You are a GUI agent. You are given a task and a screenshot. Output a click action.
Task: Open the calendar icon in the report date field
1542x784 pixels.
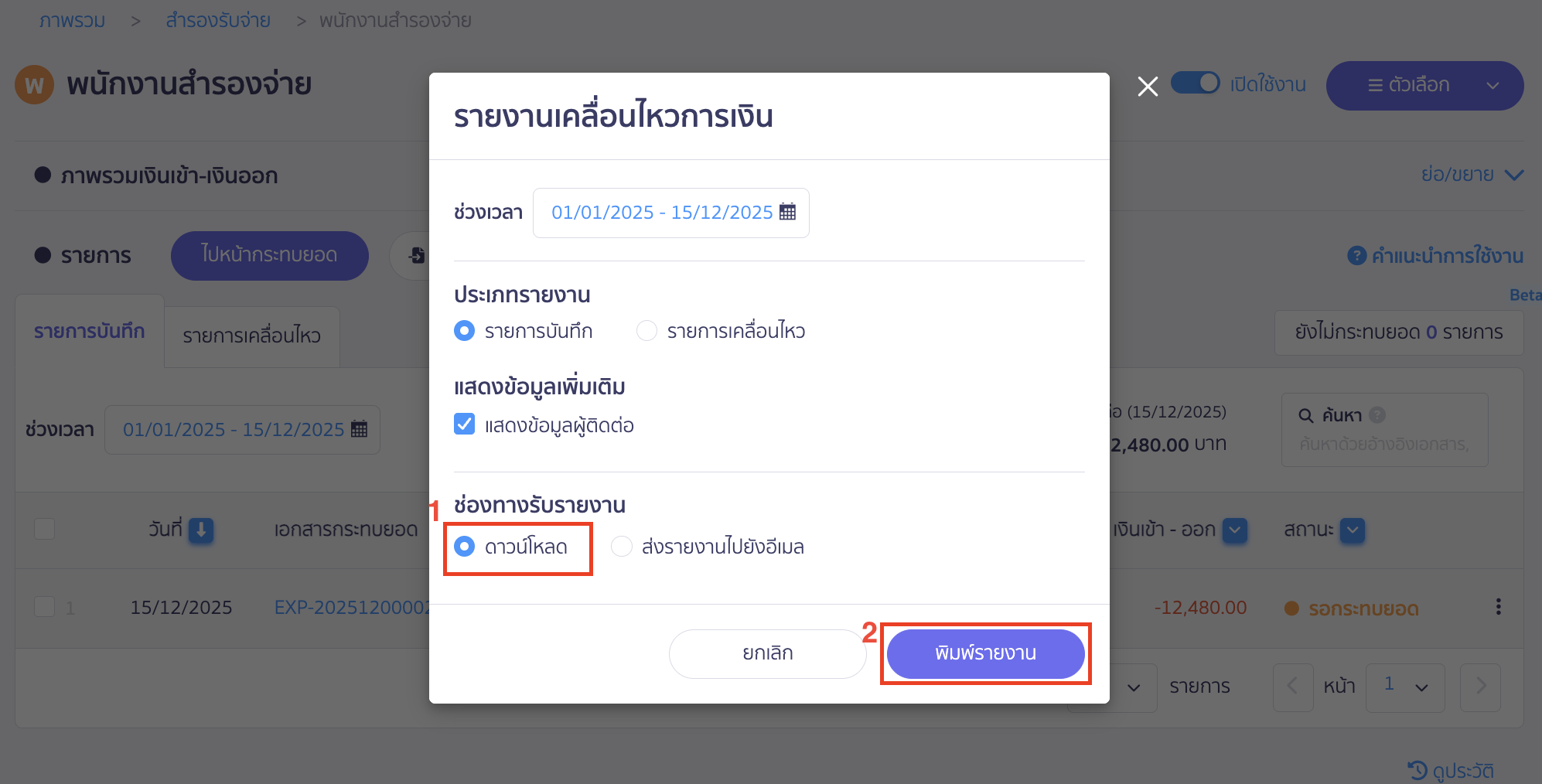tap(787, 212)
